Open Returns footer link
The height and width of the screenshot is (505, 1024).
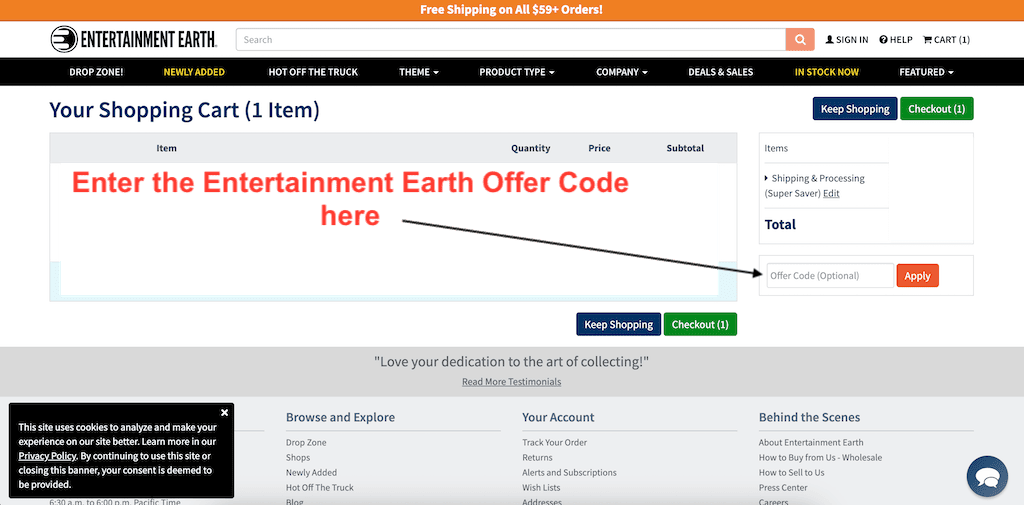tap(537, 457)
